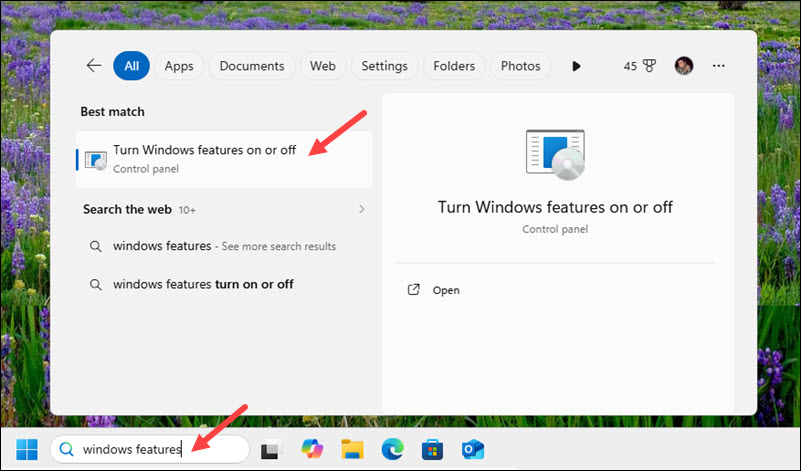Launch Copilot from the taskbar
801x471 pixels.
(312, 449)
